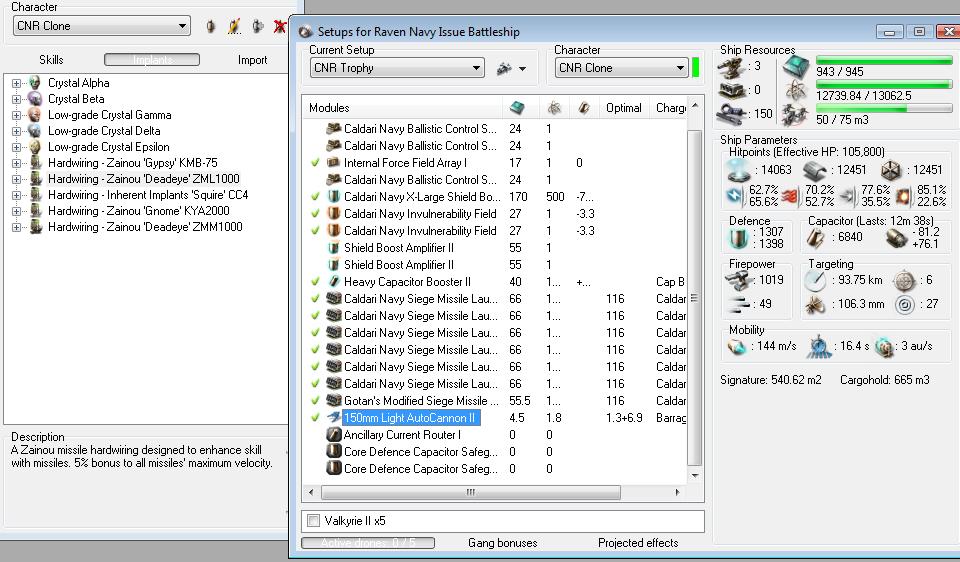Open the Current Setup CNR Trophy dropdown
This screenshot has width=960, height=562.
(397, 68)
